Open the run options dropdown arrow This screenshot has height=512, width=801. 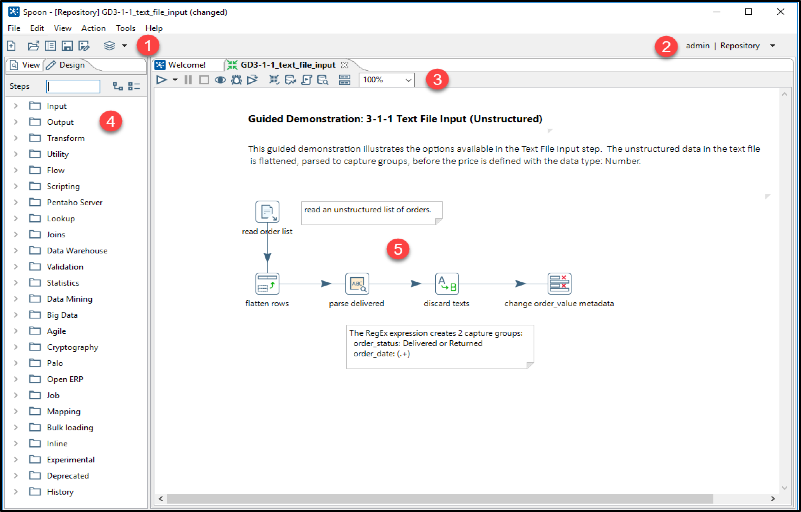click(175, 80)
